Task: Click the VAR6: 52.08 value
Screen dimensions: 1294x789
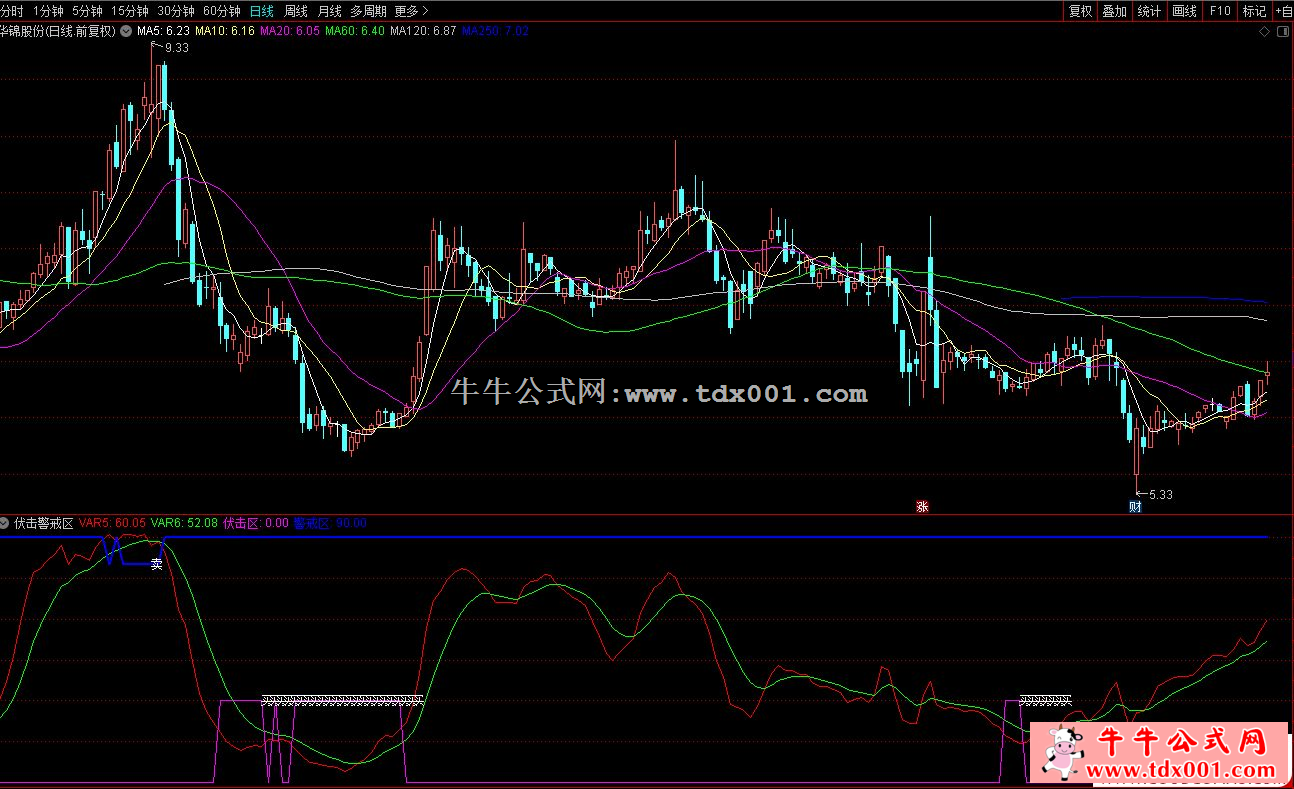Action: pos(185,523)
